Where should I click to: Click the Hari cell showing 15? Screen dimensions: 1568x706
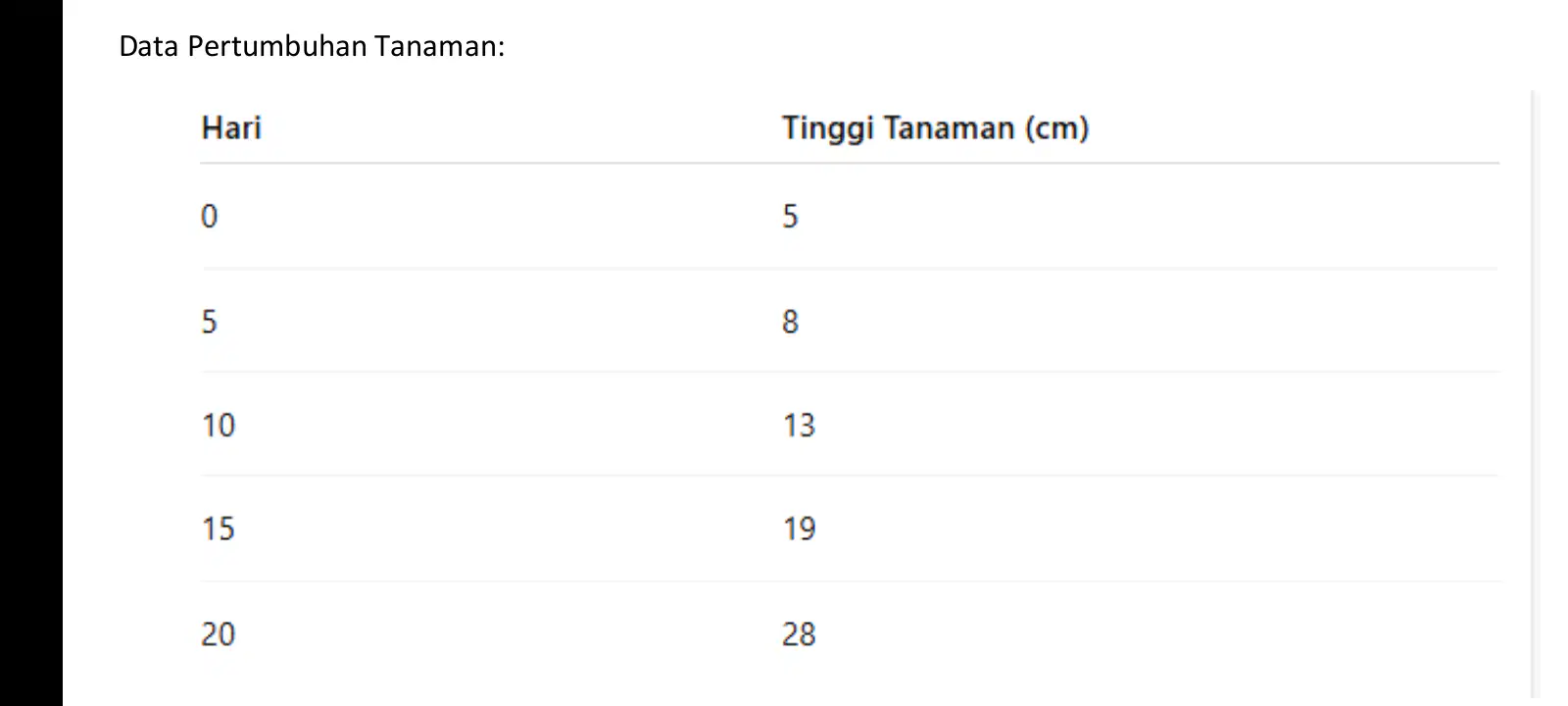pyautogui.click(x=219, y=529)
